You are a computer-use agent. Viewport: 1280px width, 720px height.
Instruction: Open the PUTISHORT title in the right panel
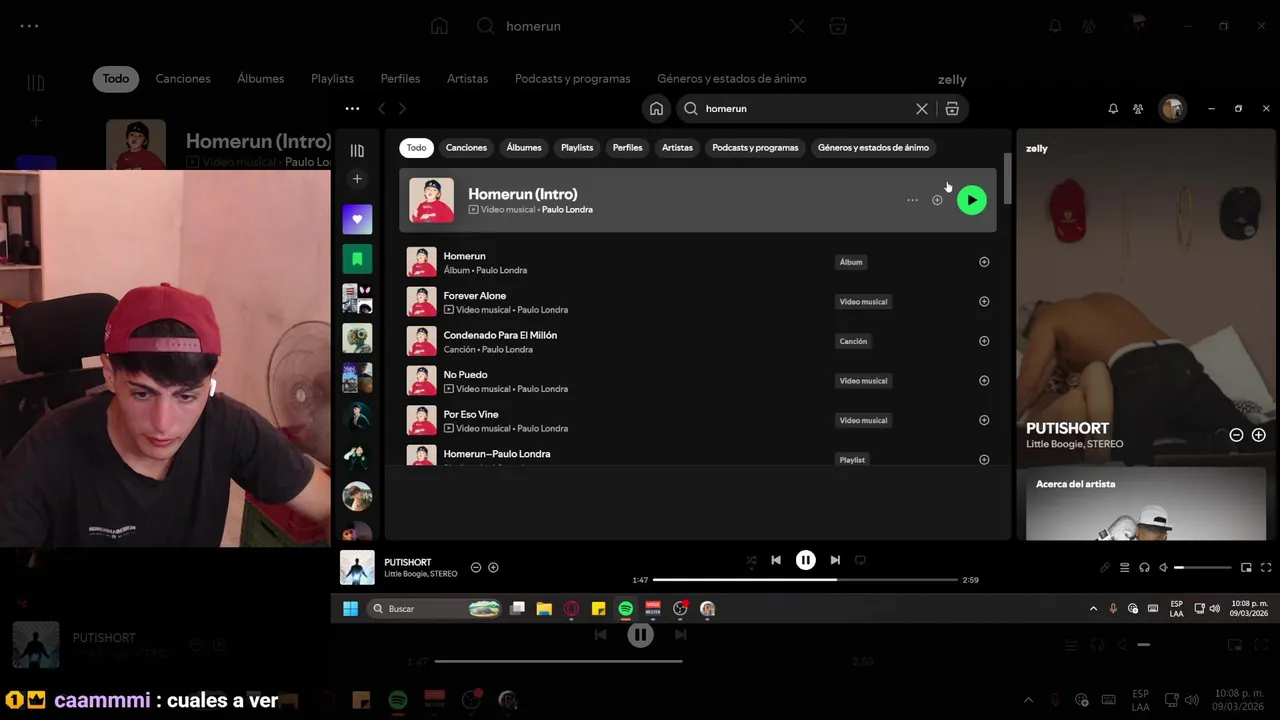coord(1067,428)
